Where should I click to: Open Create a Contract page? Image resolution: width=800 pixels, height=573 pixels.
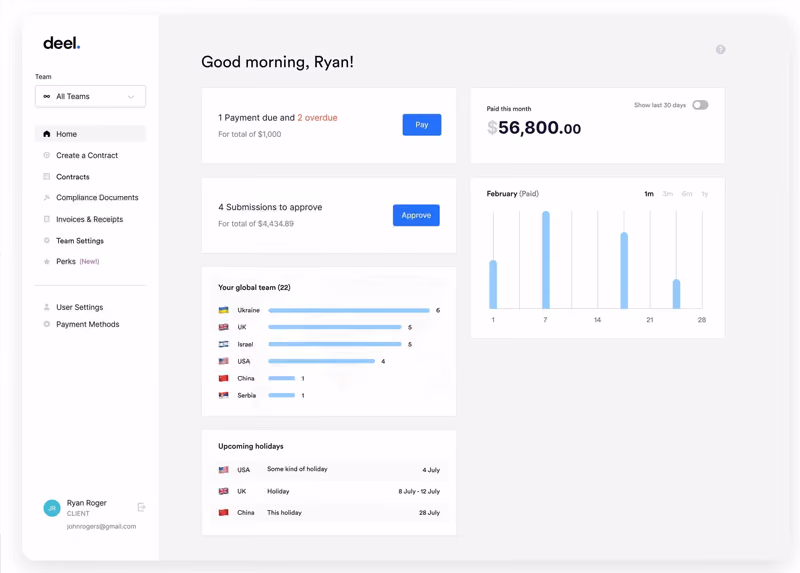pos(87,155)
